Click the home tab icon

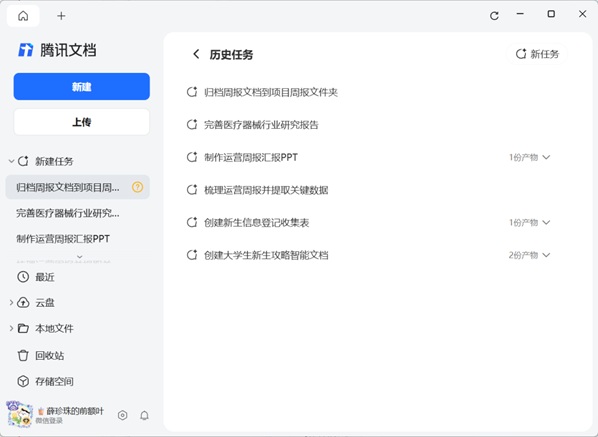click(23, 16)
